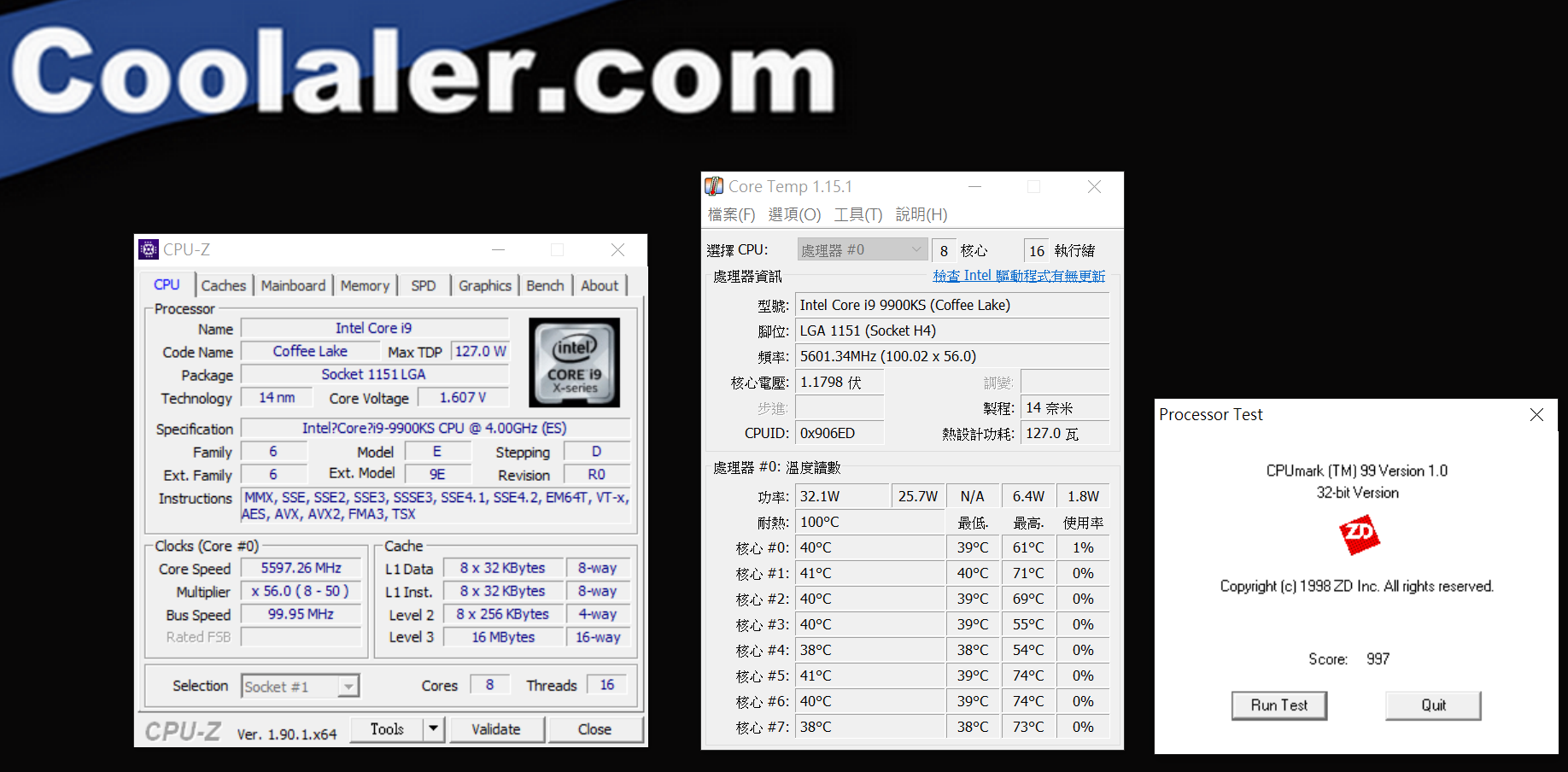Open the Tools dropdown arrow in CPU-Z
Image resolution: width=1568 pixels, height=772 pixels.
434,728
